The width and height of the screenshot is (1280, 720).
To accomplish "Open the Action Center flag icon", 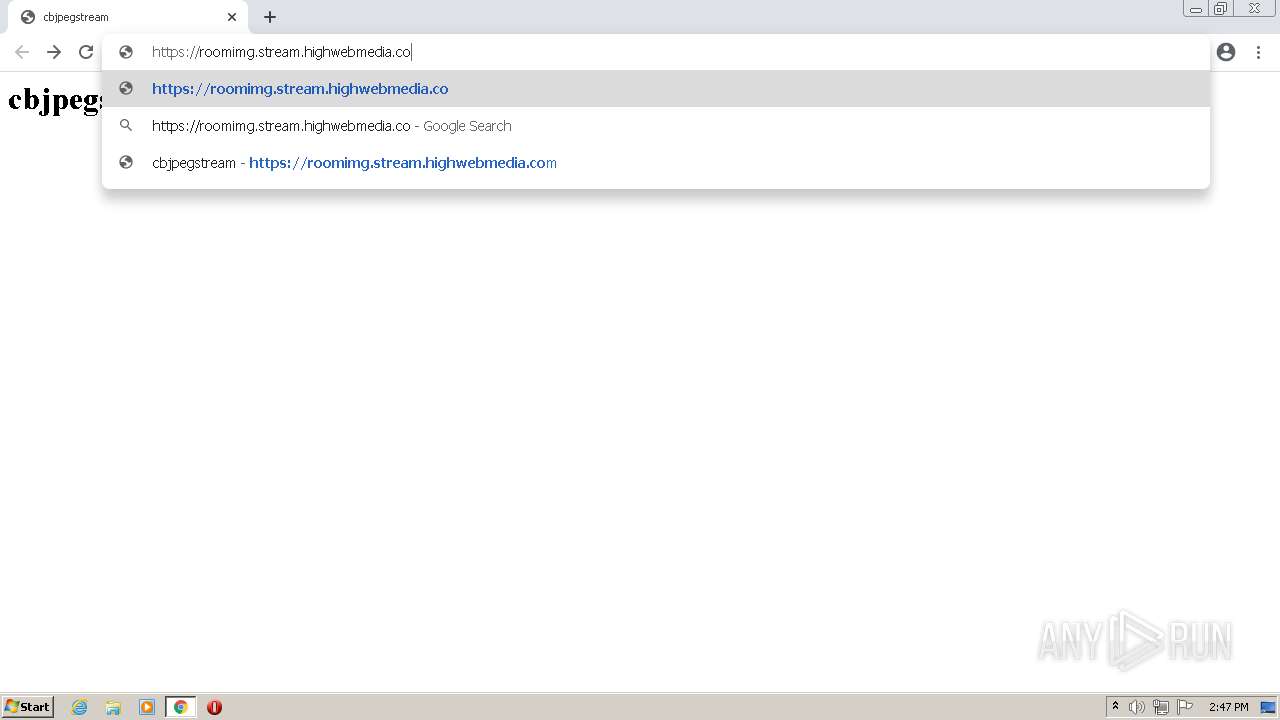I will click(x=1185, y=707).
